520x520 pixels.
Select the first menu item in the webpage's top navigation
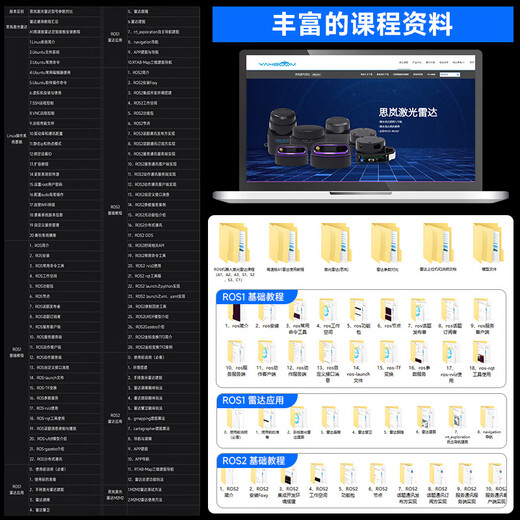coord(403,62)
